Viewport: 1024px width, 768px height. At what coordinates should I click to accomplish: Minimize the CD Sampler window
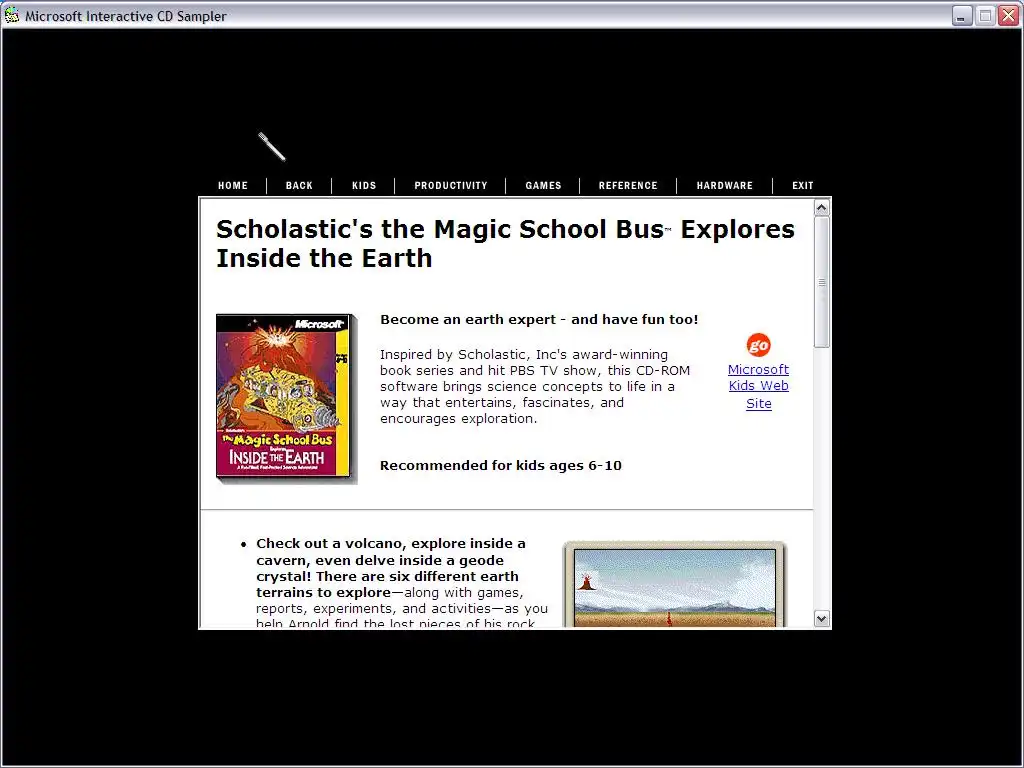(x=961, y=16)
